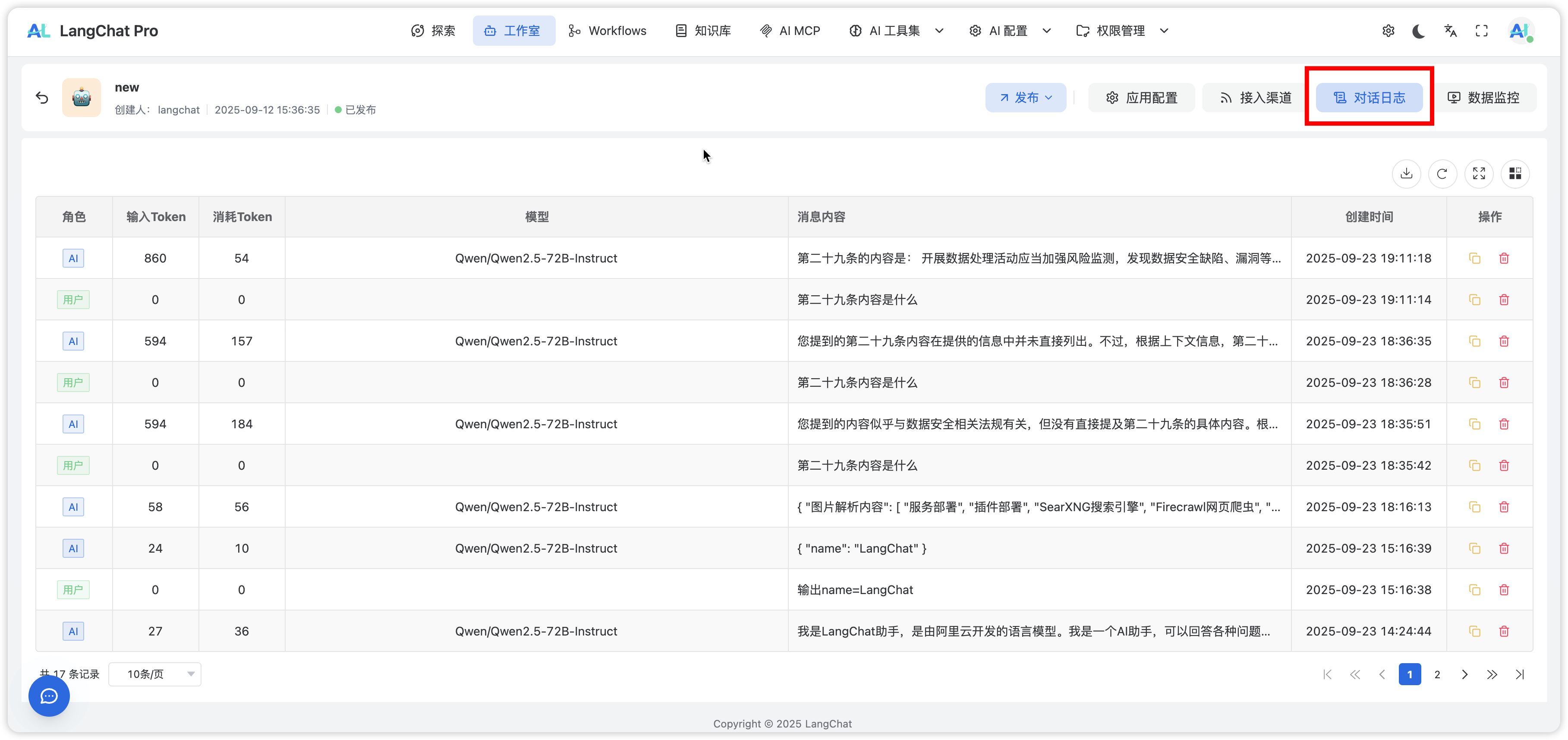Delete the 19:11:18 AI log row

[x=1504, y=258]
